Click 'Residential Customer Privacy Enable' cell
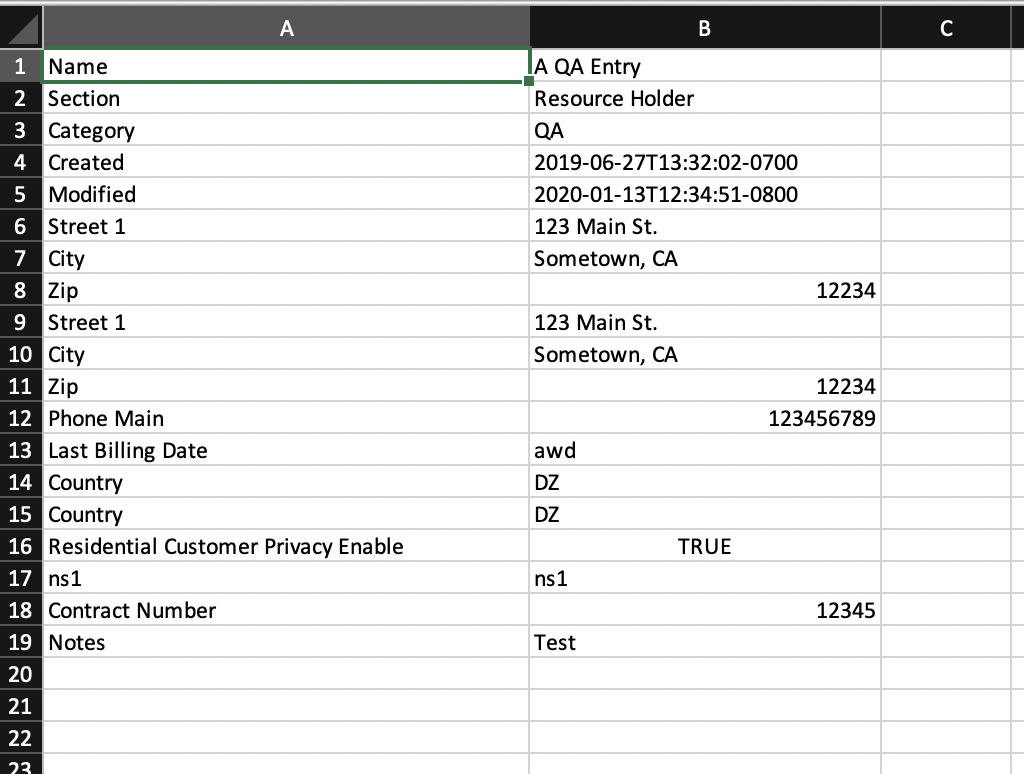This screenshot has width=1024, height=774. pyautogui.click(x=286, y=547)
